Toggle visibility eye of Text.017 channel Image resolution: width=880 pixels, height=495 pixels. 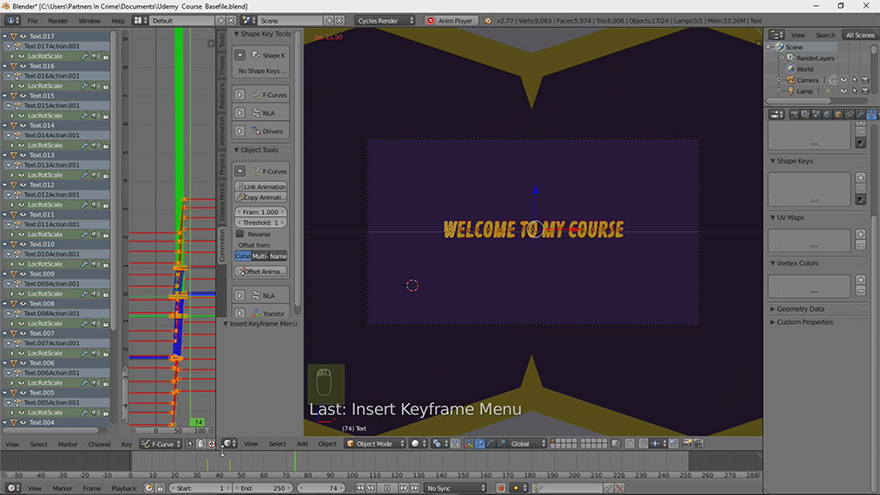point(22,36)
